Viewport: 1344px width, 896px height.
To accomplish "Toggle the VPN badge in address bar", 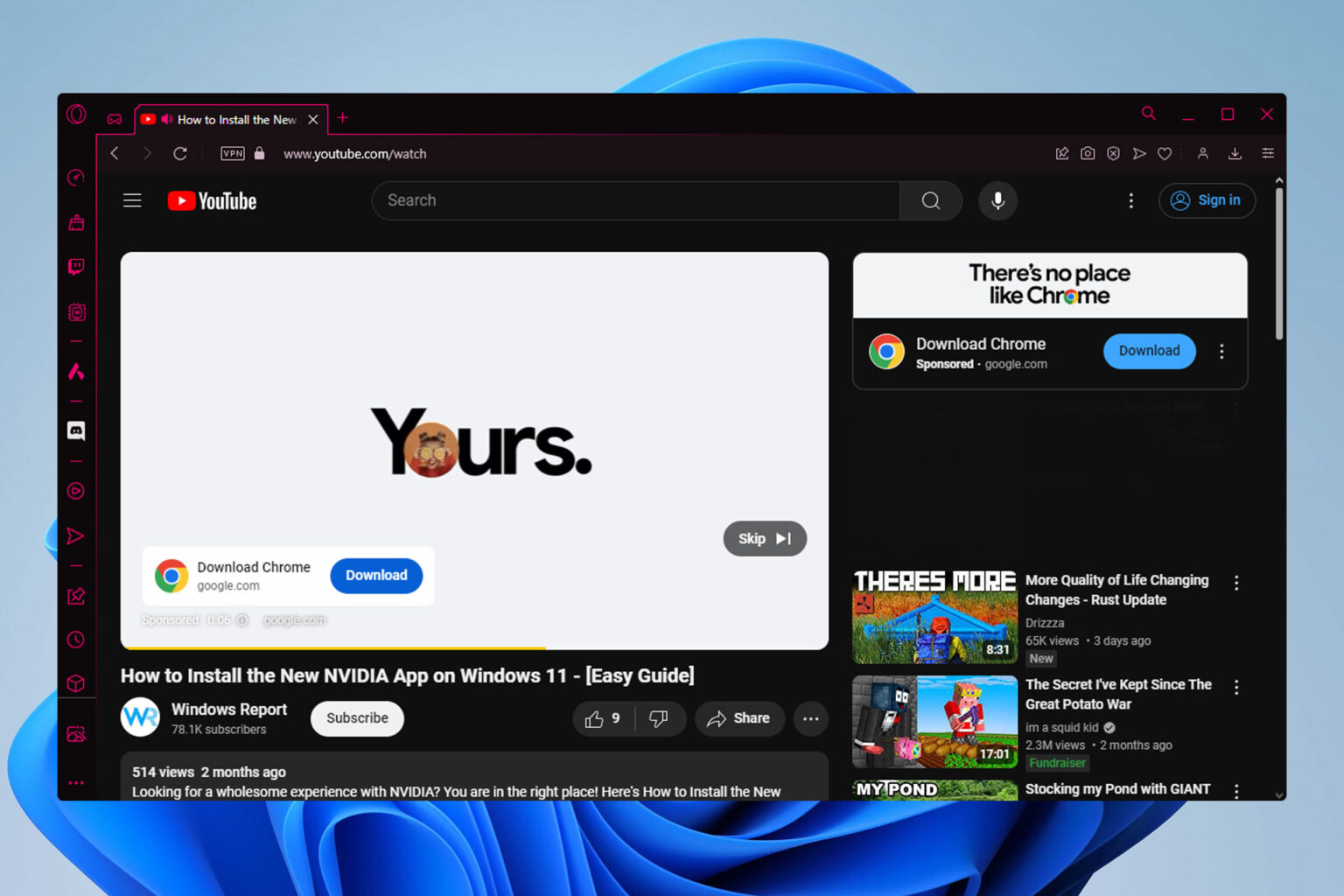I will [233, 153].
